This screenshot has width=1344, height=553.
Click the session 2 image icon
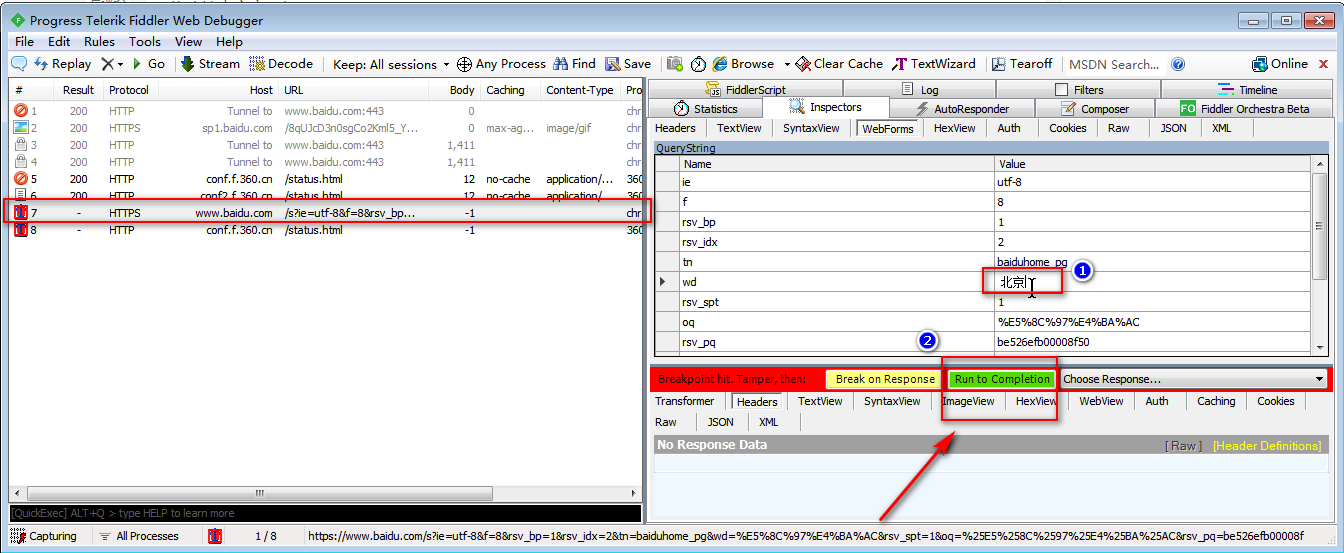click(21, 128)
